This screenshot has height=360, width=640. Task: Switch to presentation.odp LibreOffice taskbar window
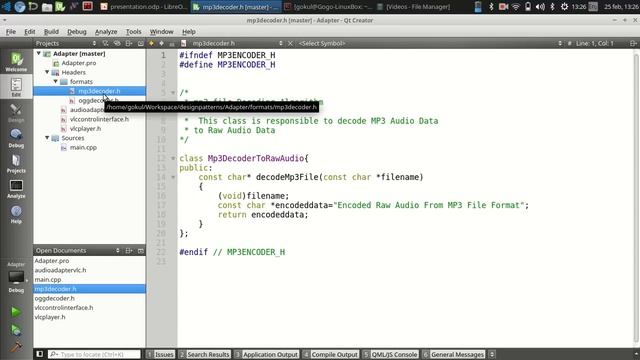144,7
